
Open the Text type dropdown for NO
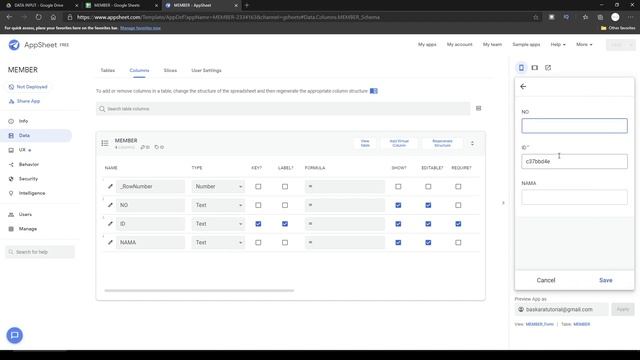click(218, 205)
